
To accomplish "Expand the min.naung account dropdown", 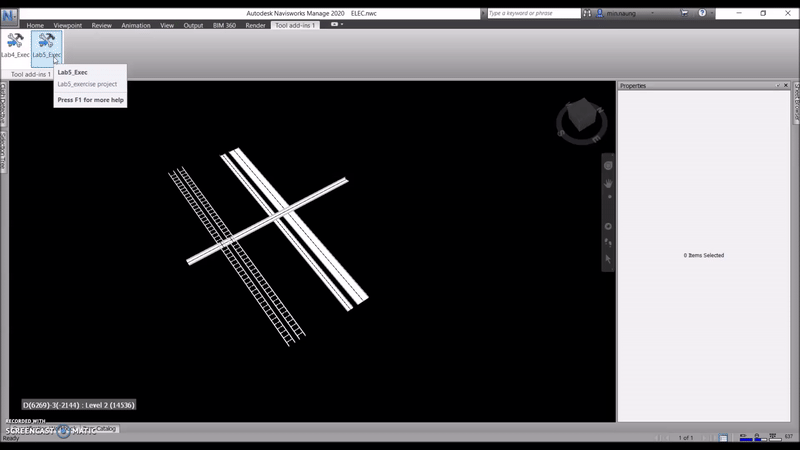I will point(651,13).
